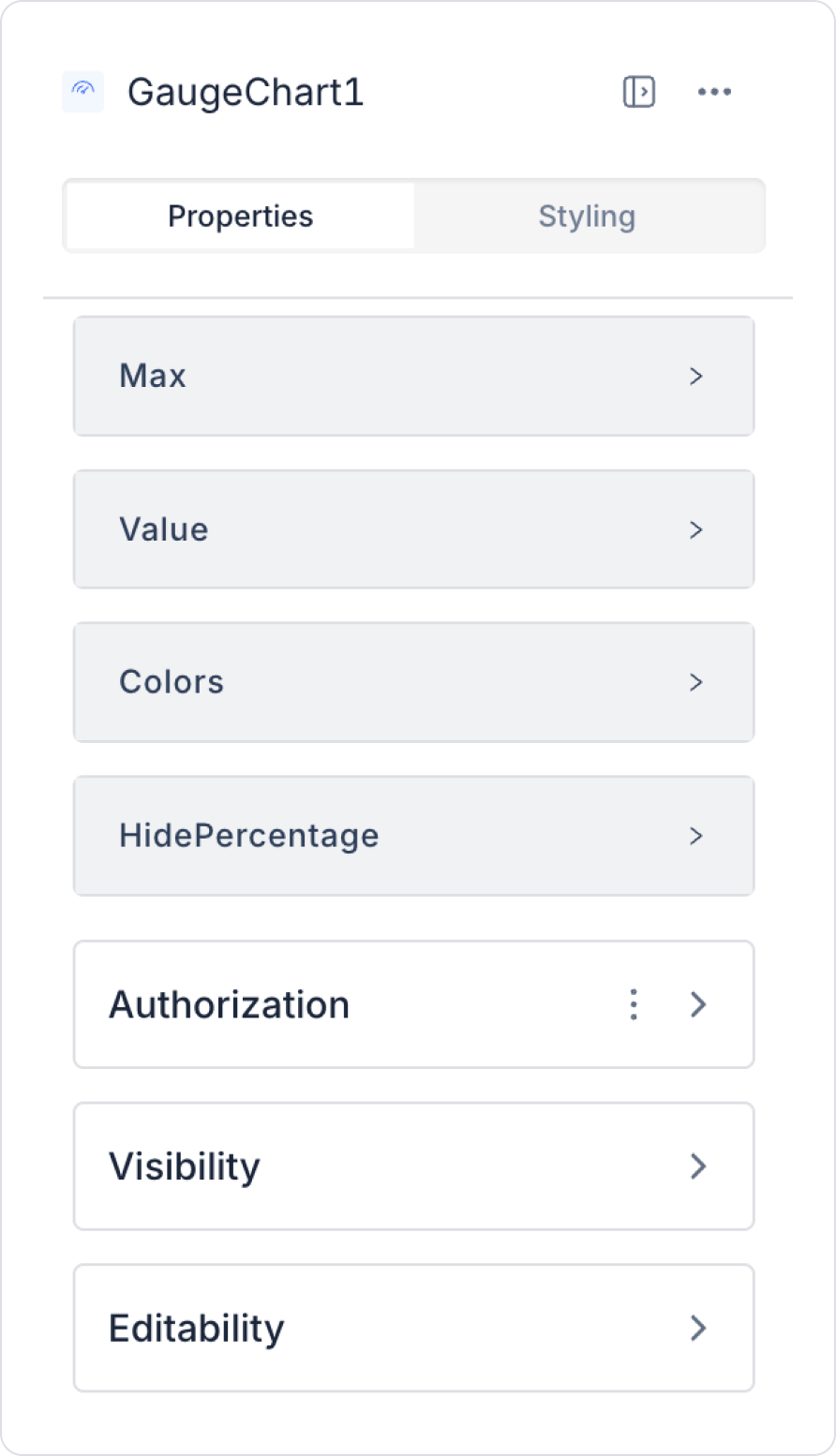The width and height of the screenshot is (836, 1456).
Task: Click the Value property label
Action: [164, 529]
